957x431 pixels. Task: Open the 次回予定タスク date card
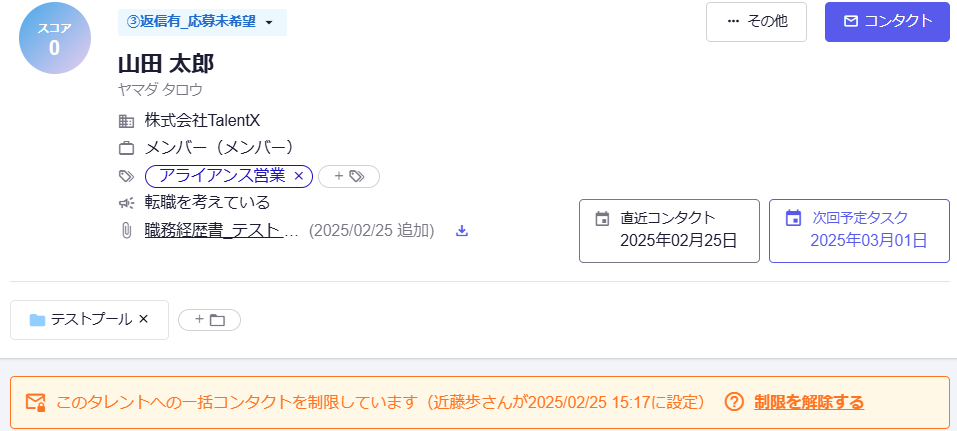(x=859, y=231)
